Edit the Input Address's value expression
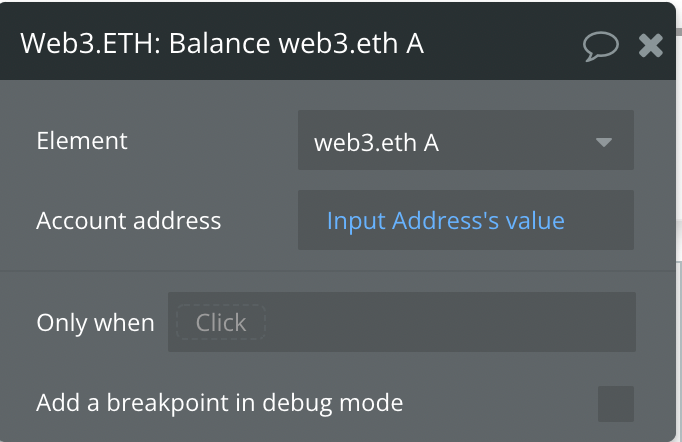This screenshot has height=442, width=682. point(445,220)
